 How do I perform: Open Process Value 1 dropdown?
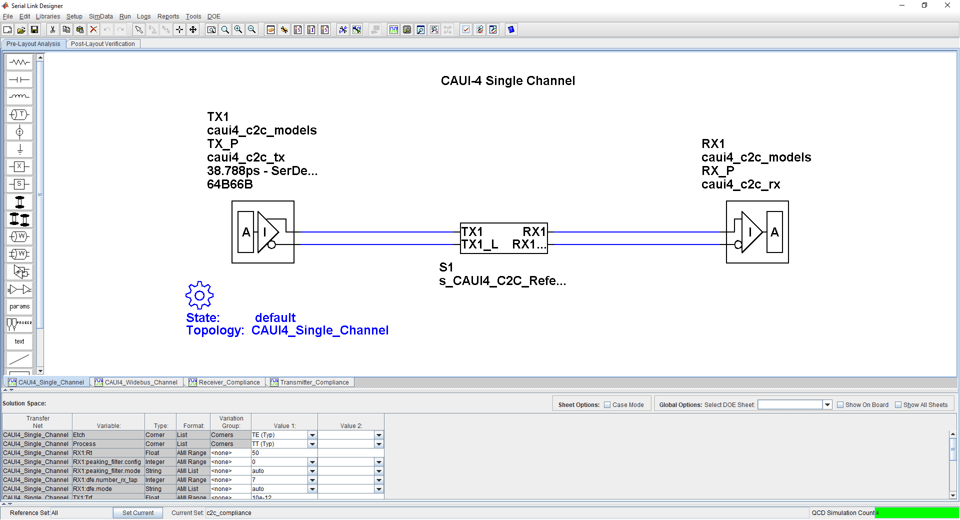(312, 444)
